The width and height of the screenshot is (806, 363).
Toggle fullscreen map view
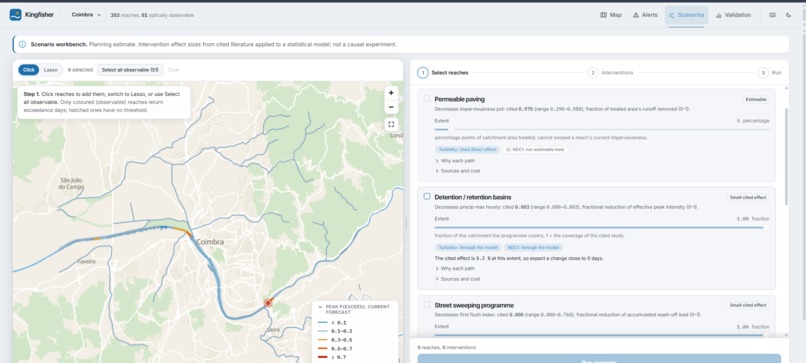click(x=391, y=124)
